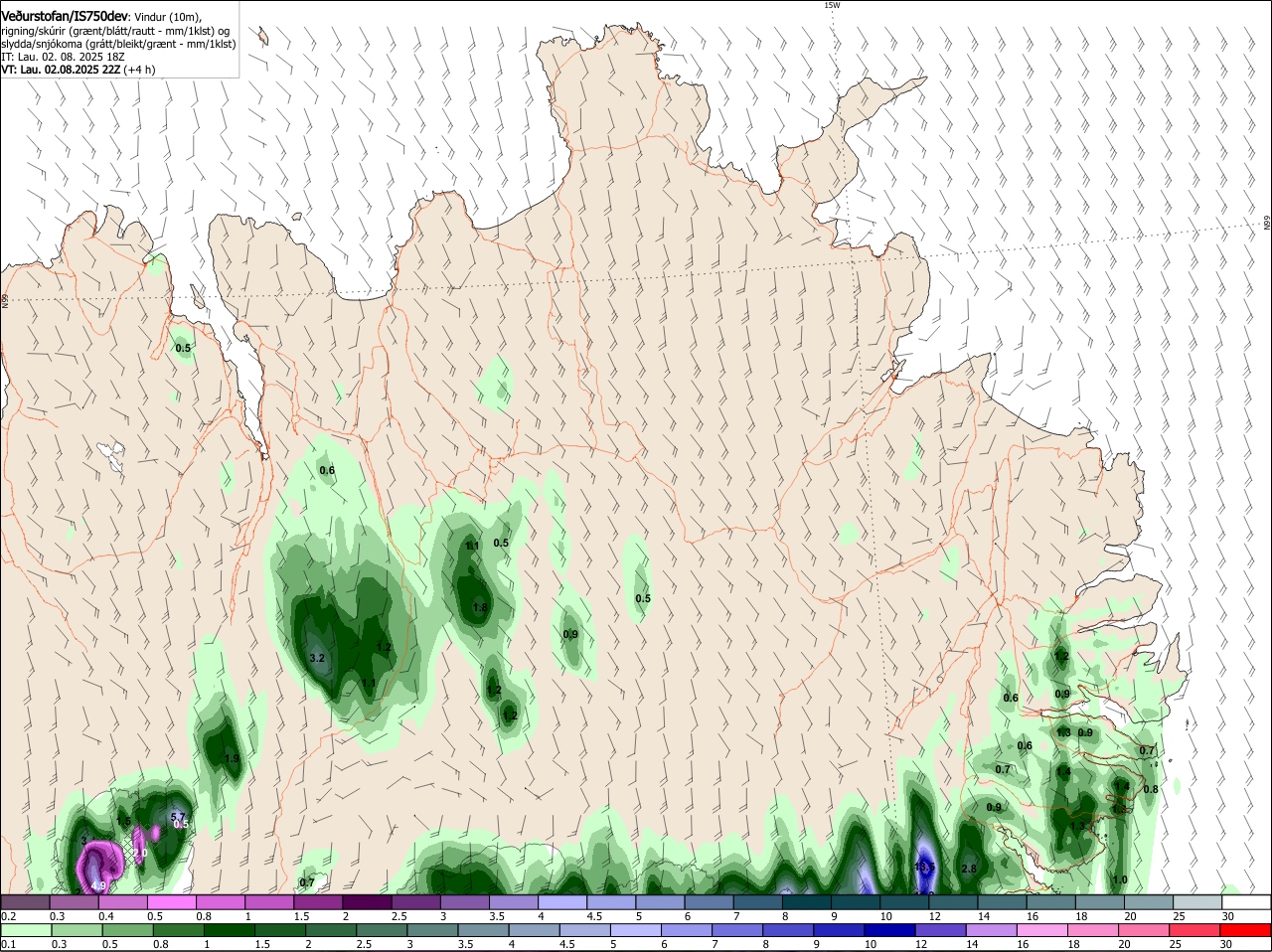This screenshot has width=1272, height=952.
Task: Pick the darkest green swatch labeled 1 in the bottom legend row
Action: [x=230, y=930]
